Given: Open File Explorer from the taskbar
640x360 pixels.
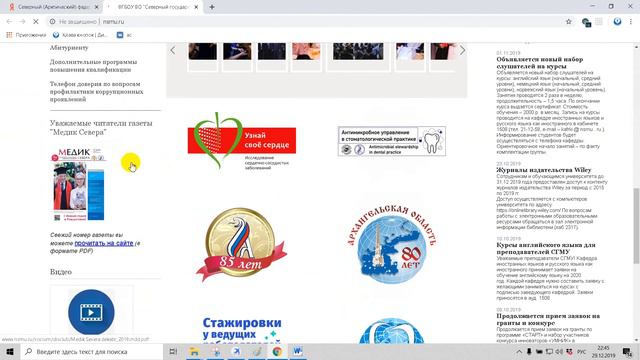Looking at the screenshot, I should coord(194,351).
